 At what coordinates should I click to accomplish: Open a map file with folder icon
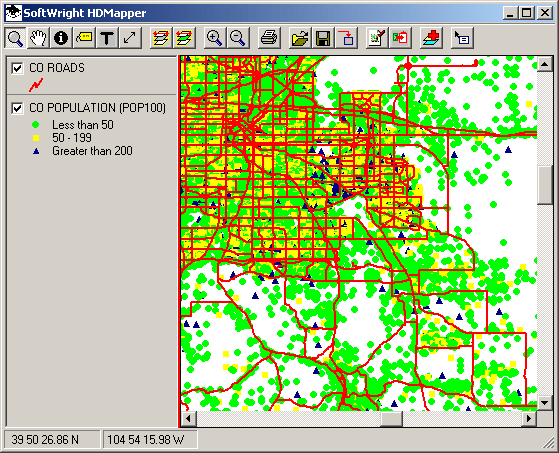pos(299,38)
